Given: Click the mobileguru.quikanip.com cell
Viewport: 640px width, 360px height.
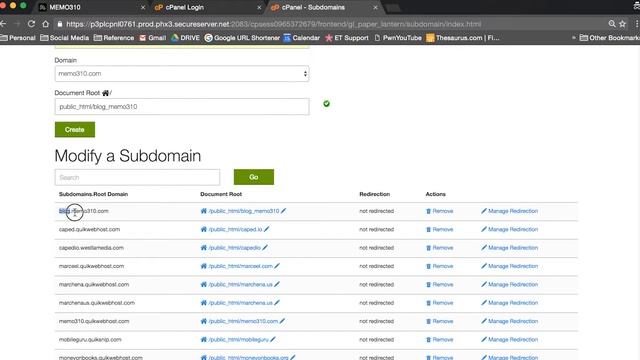Looking at the screenshot, I should tap(90, 340).
